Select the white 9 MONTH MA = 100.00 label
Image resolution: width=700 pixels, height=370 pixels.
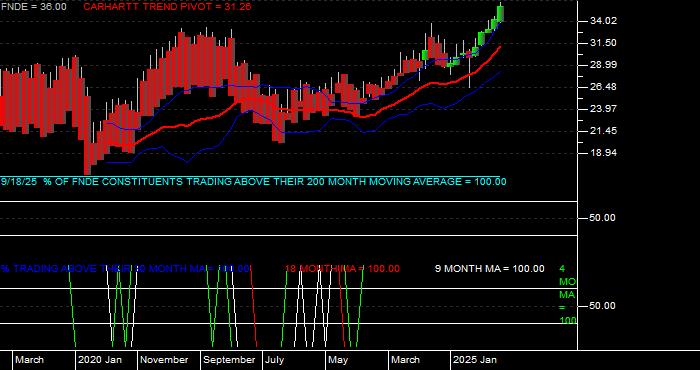[490, 269]
